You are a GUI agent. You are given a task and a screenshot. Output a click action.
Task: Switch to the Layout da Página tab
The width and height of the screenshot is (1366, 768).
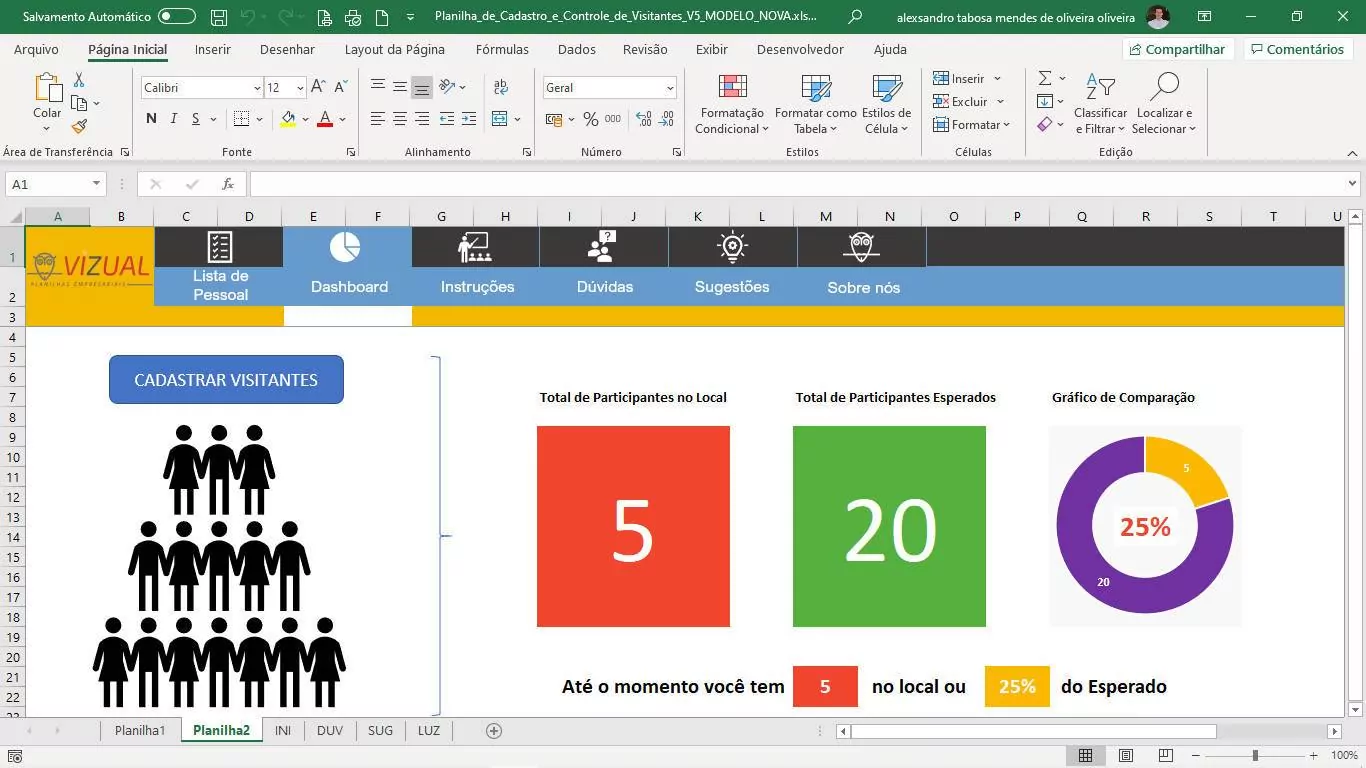pyautogui.click(x=394, y=49)
